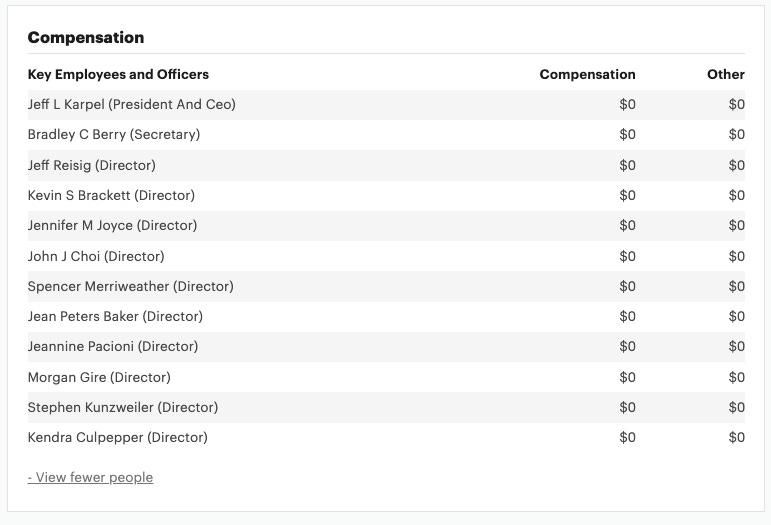The width and height of the screenshot is (771, 525).
Task: Click Stephen Kunzweiler Director row
Action: 386,407
